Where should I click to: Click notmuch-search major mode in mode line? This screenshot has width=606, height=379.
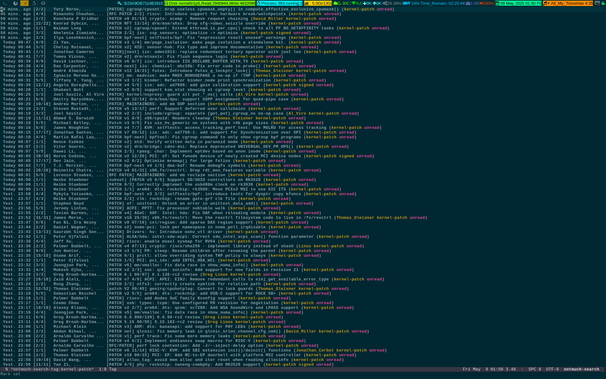(x=581, y=369)
